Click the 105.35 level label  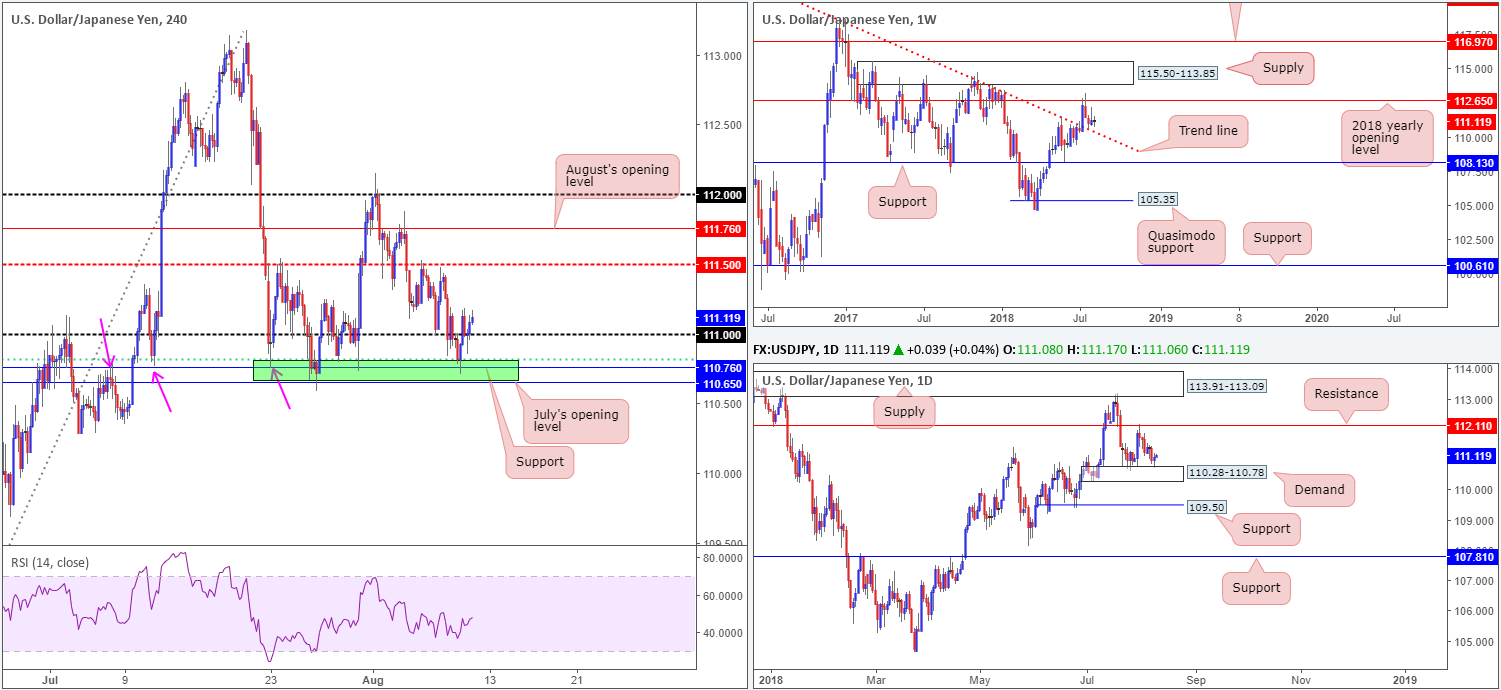[x=1158, y=199]
